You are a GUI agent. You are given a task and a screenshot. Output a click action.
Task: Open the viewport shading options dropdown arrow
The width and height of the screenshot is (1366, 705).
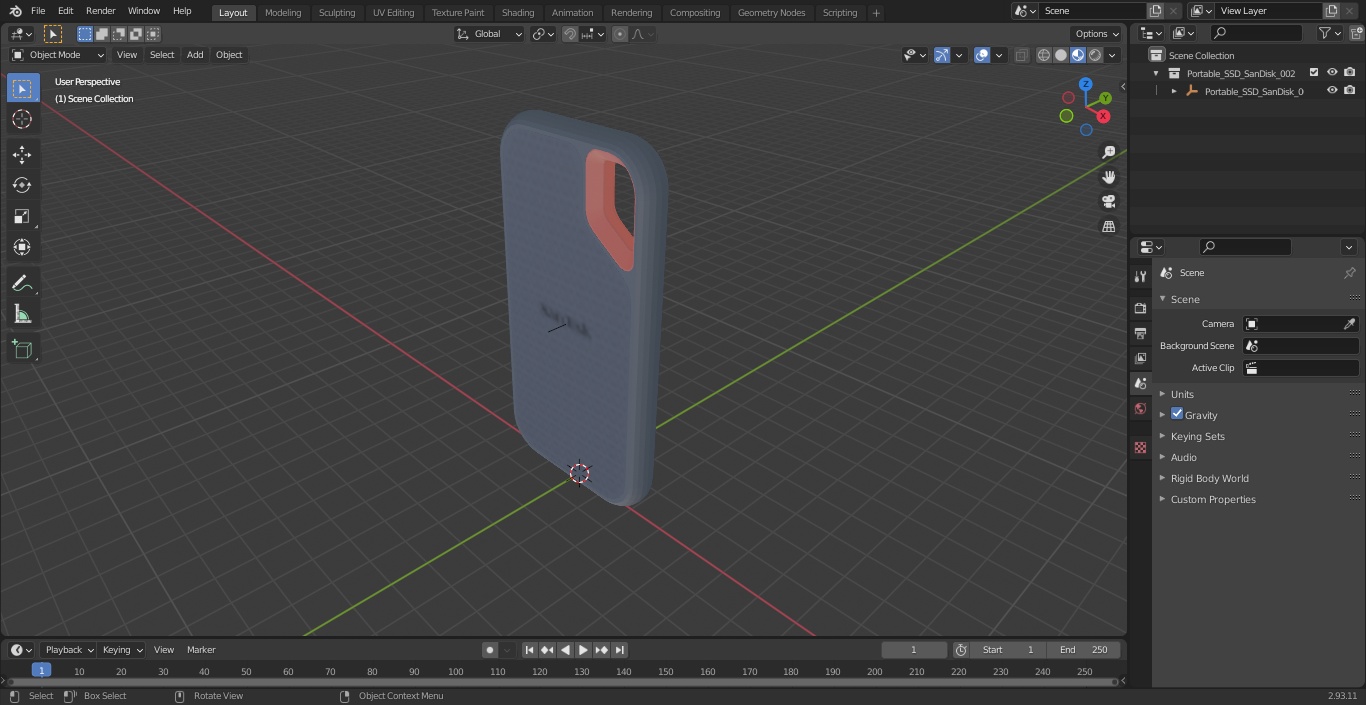pos(1111,55)
